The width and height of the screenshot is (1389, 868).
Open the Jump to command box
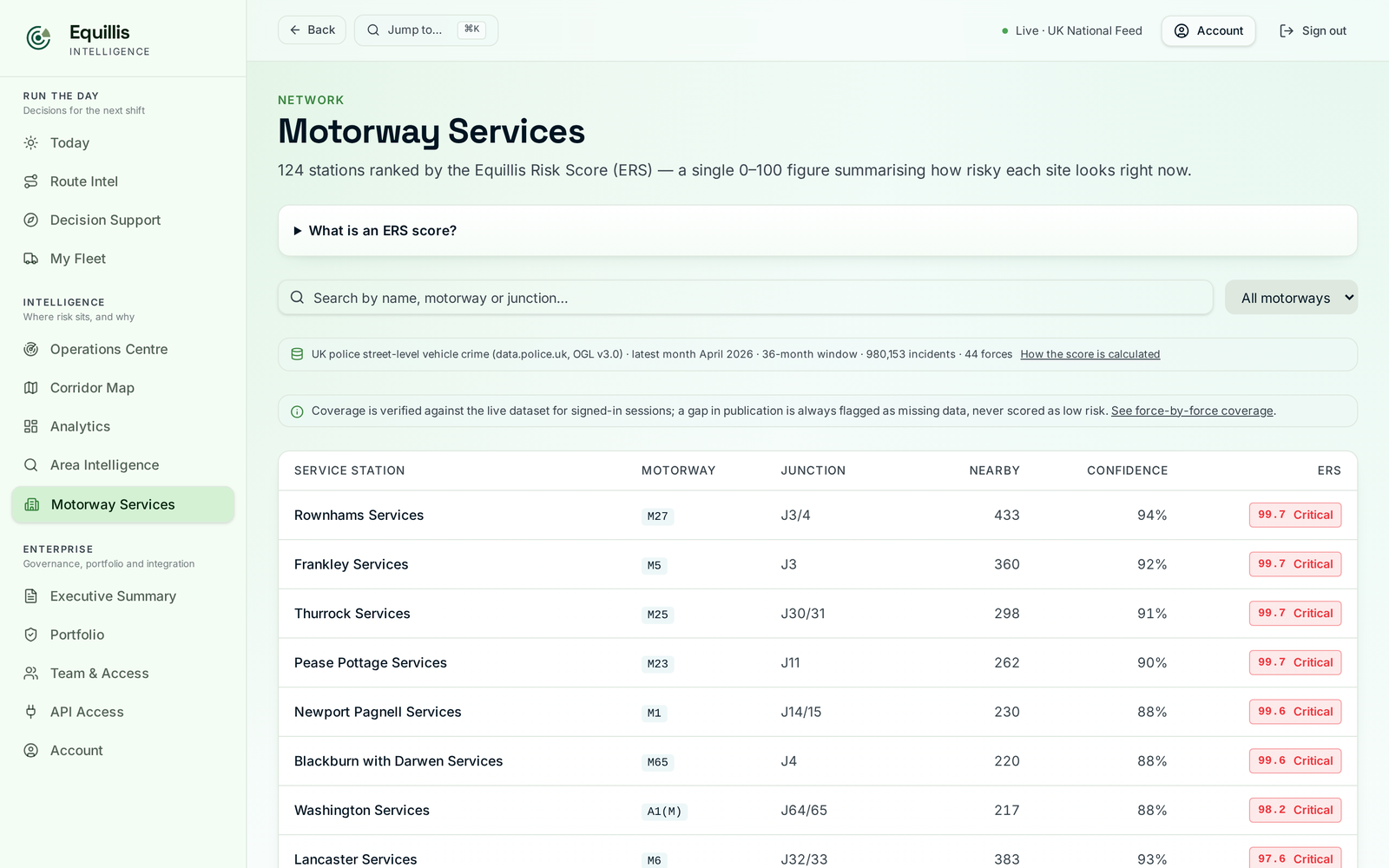tap(425, 30)
